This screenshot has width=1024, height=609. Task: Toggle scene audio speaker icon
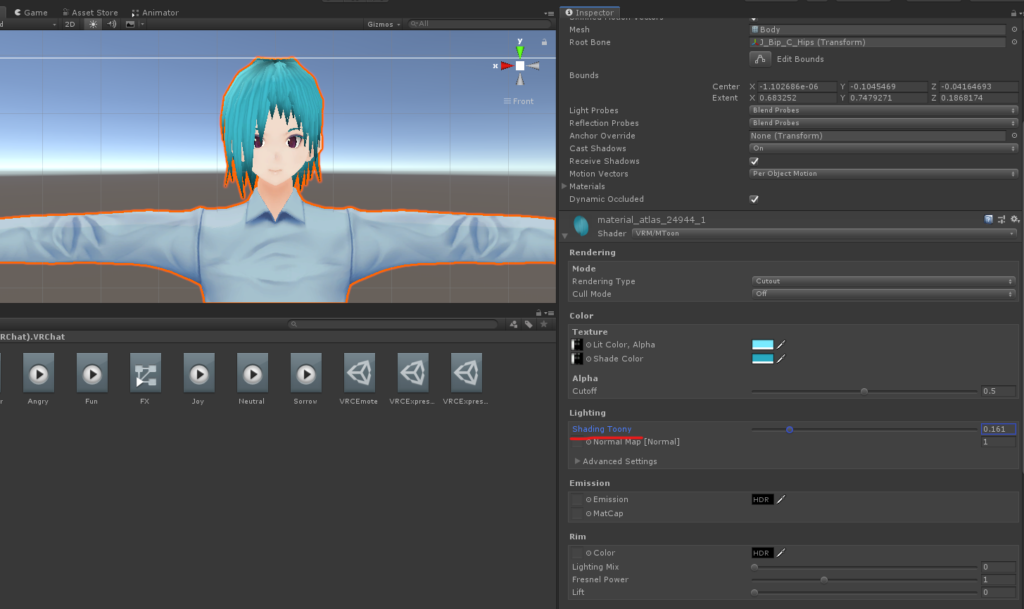click(x=112, y=24)
